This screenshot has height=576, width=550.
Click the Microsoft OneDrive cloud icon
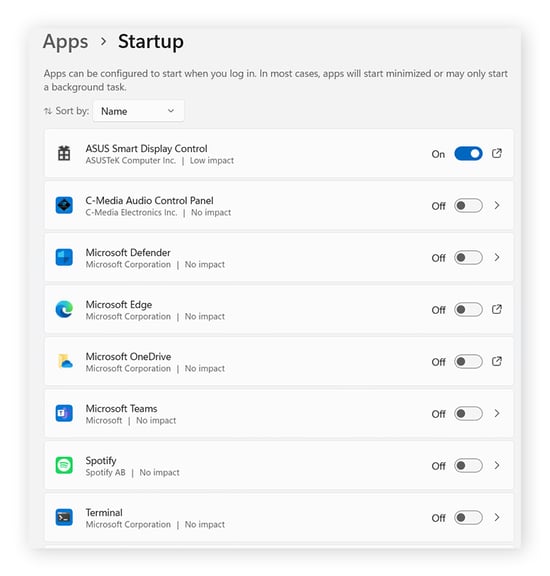[65, 361]
